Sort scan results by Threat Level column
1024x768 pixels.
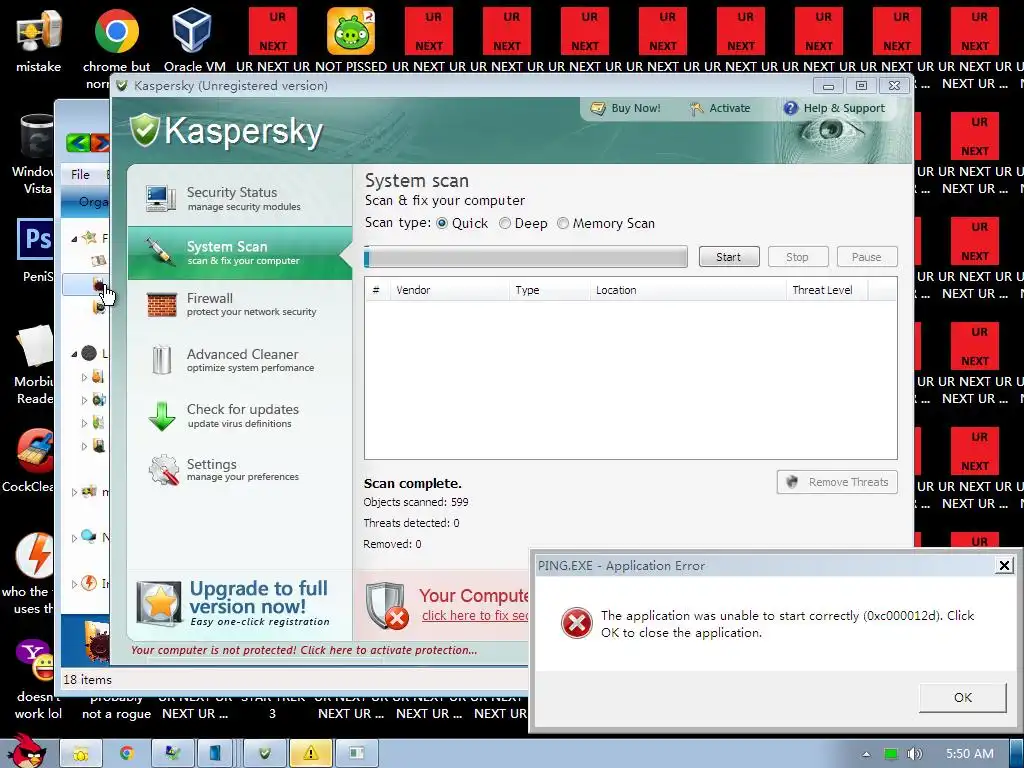827,290
